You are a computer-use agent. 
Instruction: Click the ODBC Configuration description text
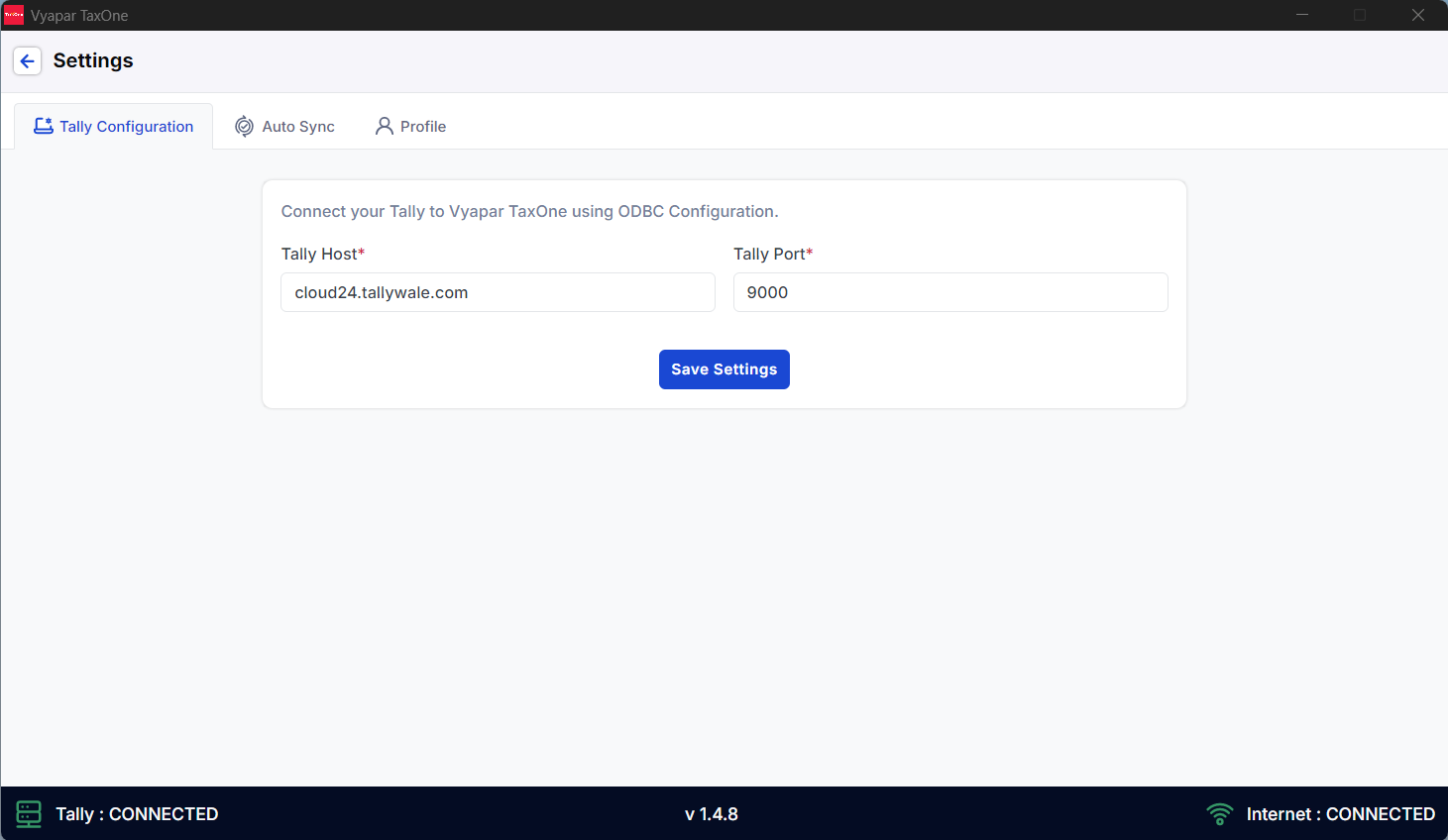coord(530,211)
